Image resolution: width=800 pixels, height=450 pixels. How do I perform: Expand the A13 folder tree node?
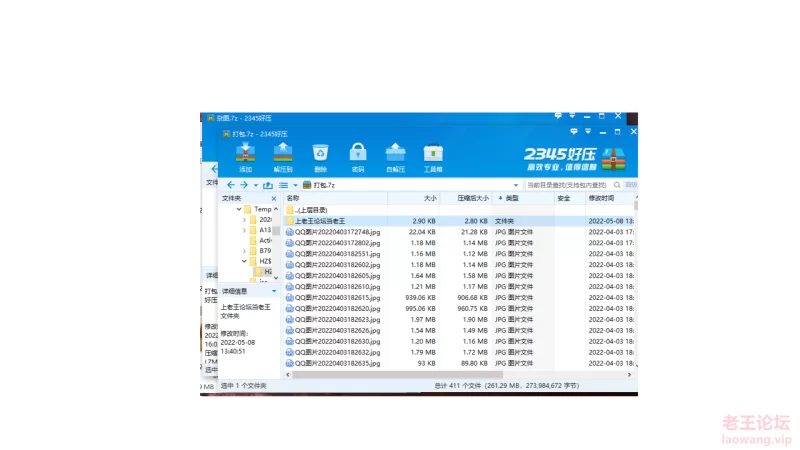pos(244,230)
